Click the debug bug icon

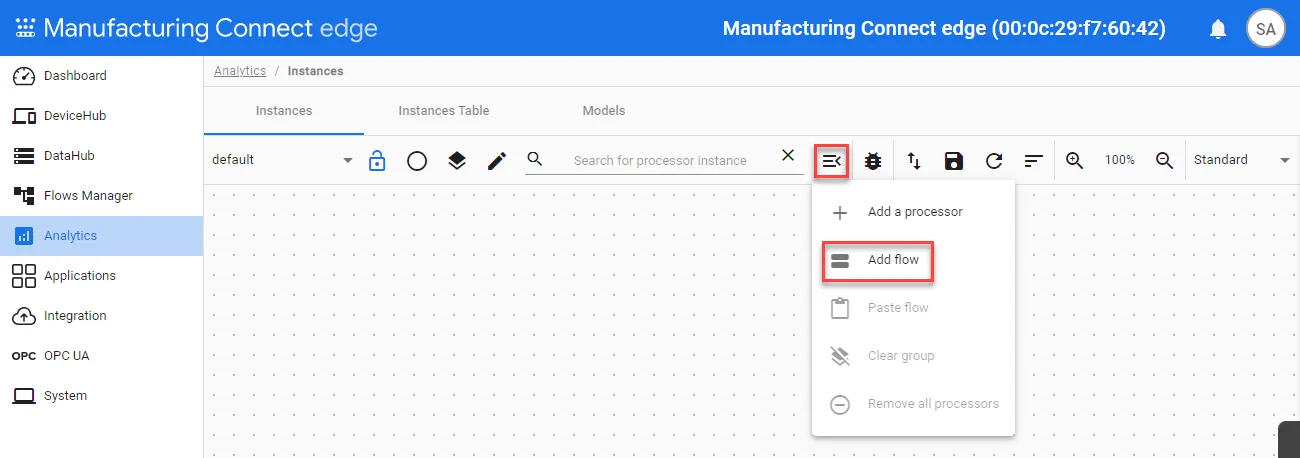[873, 160]
